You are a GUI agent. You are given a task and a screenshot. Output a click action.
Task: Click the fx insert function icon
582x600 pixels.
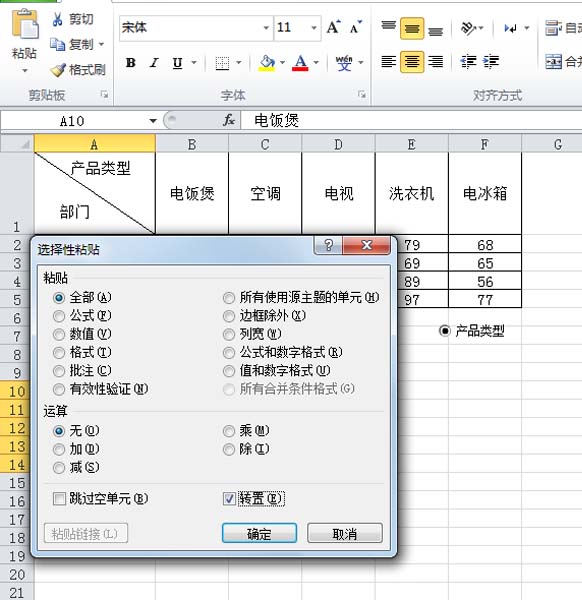point(229,120)
